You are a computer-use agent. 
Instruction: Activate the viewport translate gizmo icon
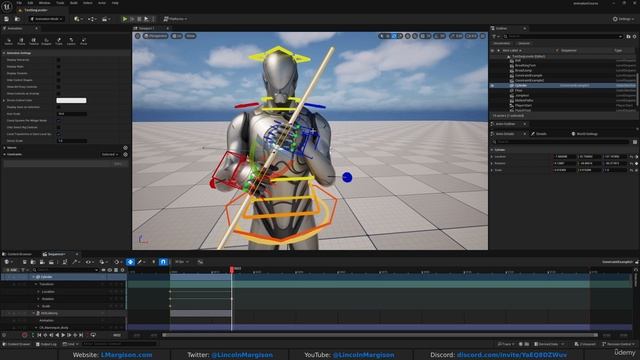388,36
